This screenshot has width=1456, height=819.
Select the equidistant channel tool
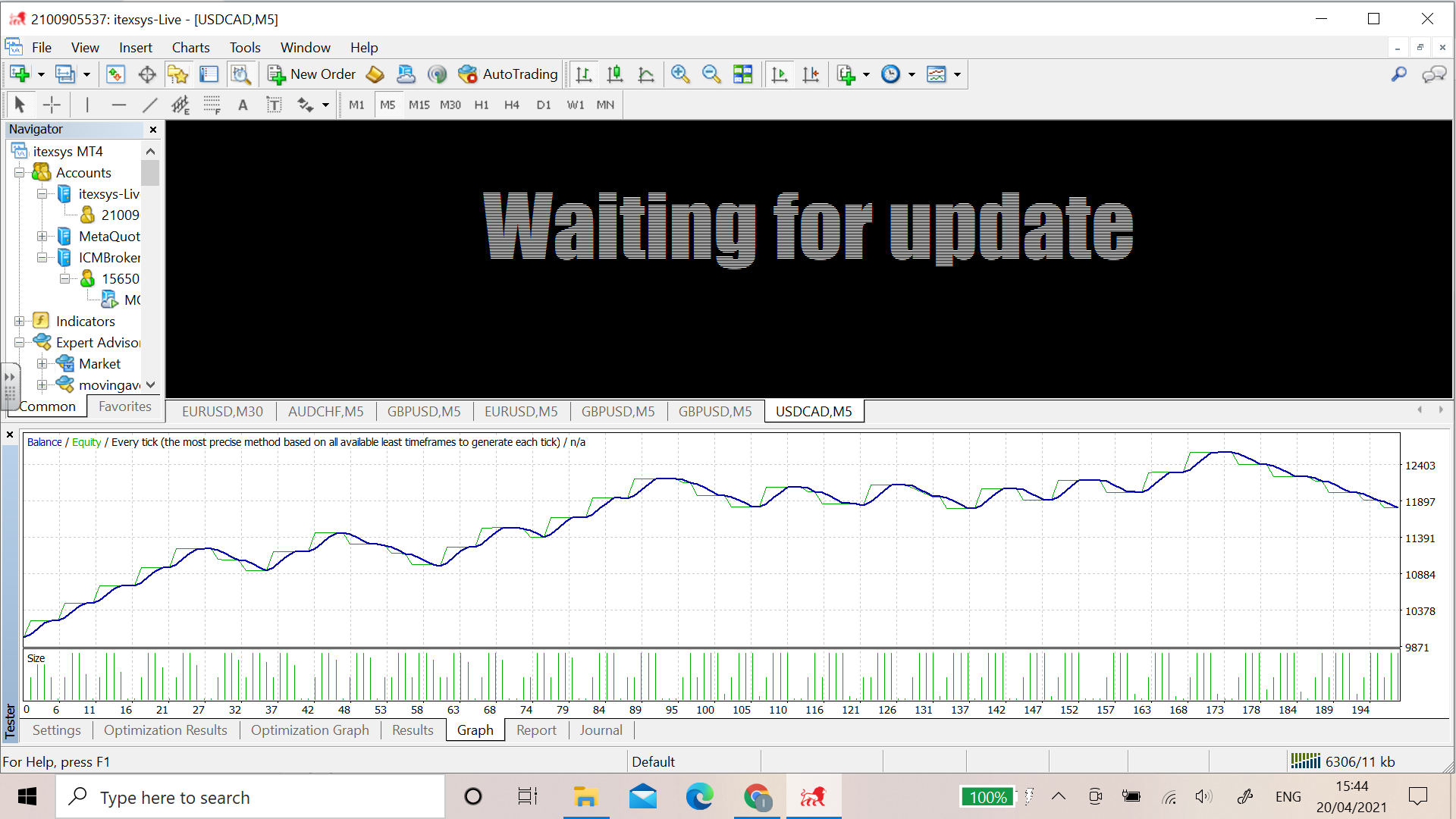tap(180, 105)
